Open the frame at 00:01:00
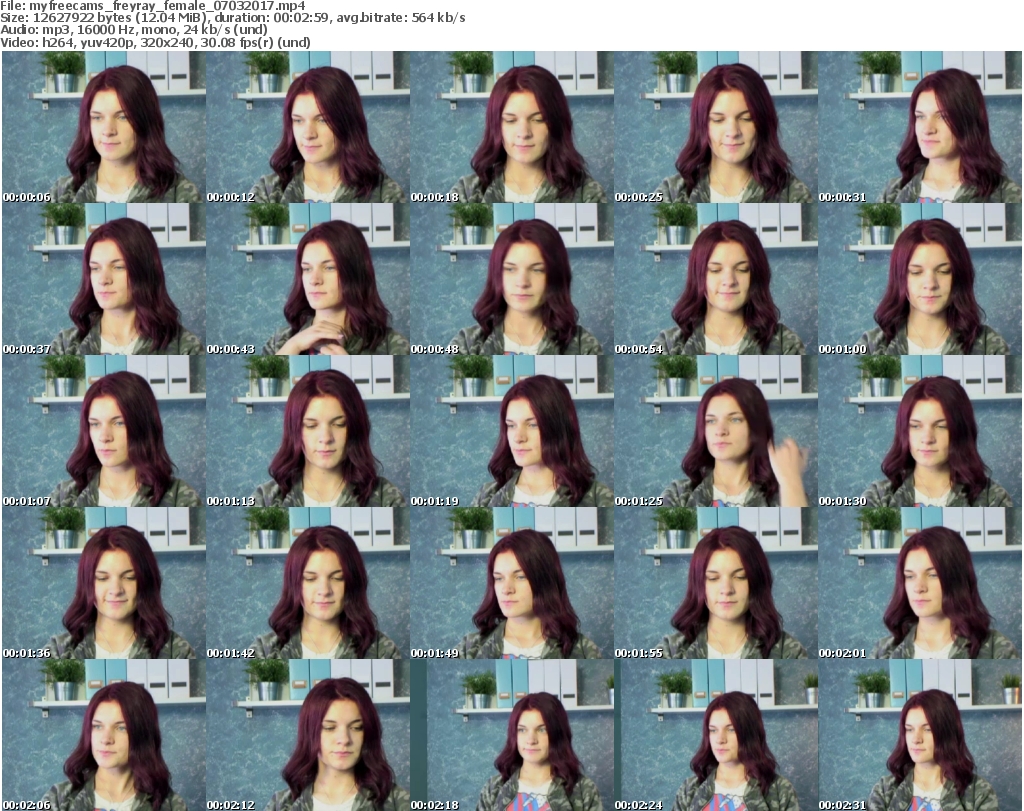 920,279
